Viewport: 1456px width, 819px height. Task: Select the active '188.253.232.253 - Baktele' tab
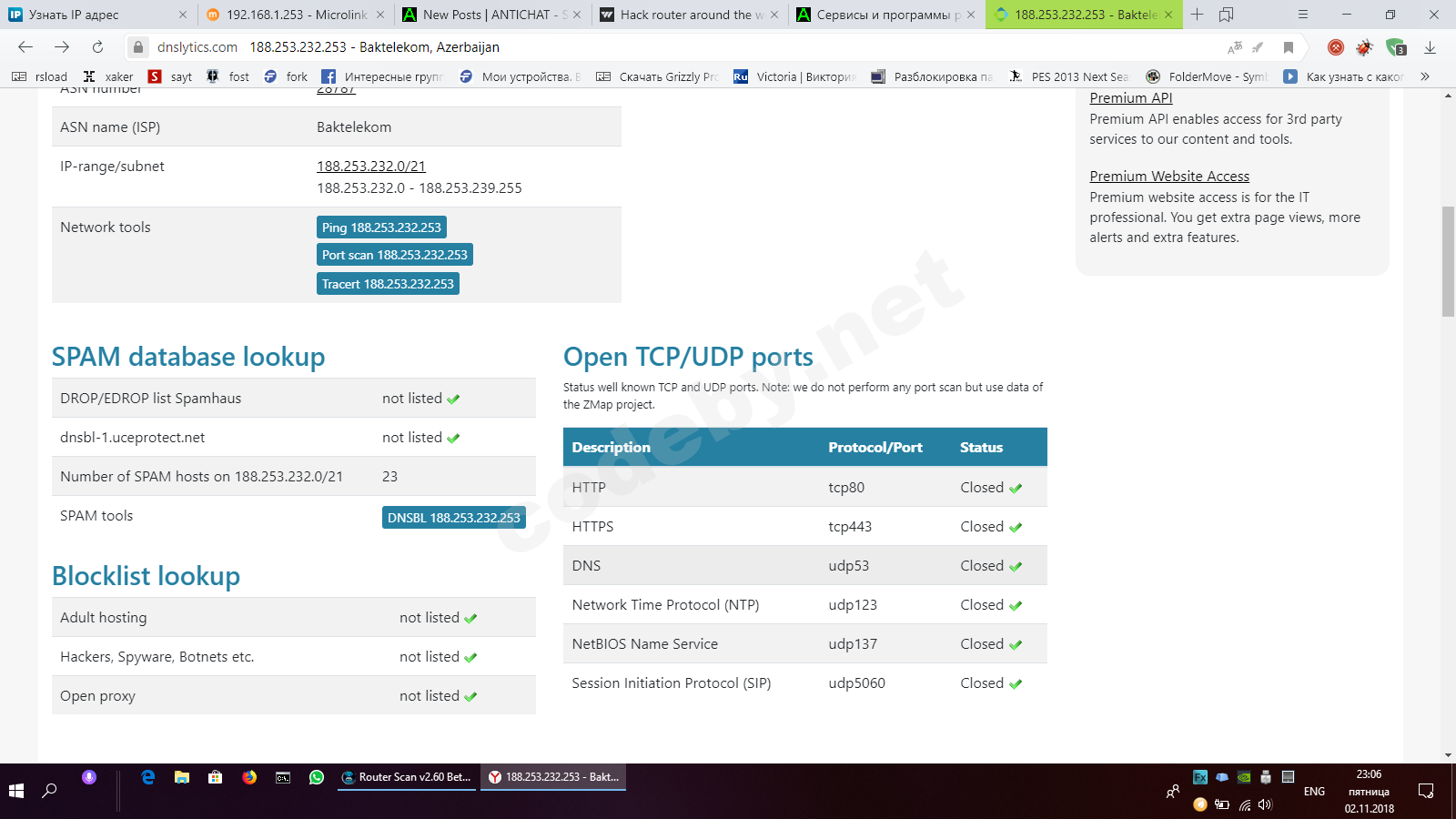[1084, 15]
